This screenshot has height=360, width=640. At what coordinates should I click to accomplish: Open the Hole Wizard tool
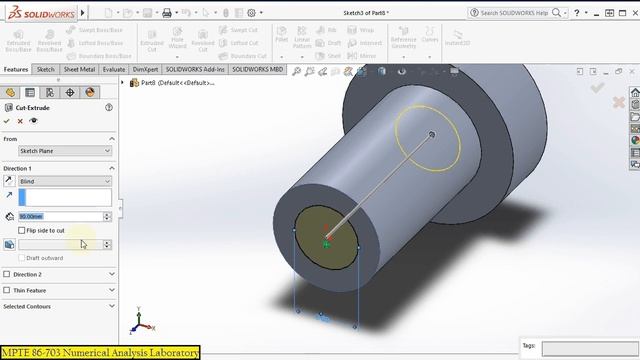[177, 38]
